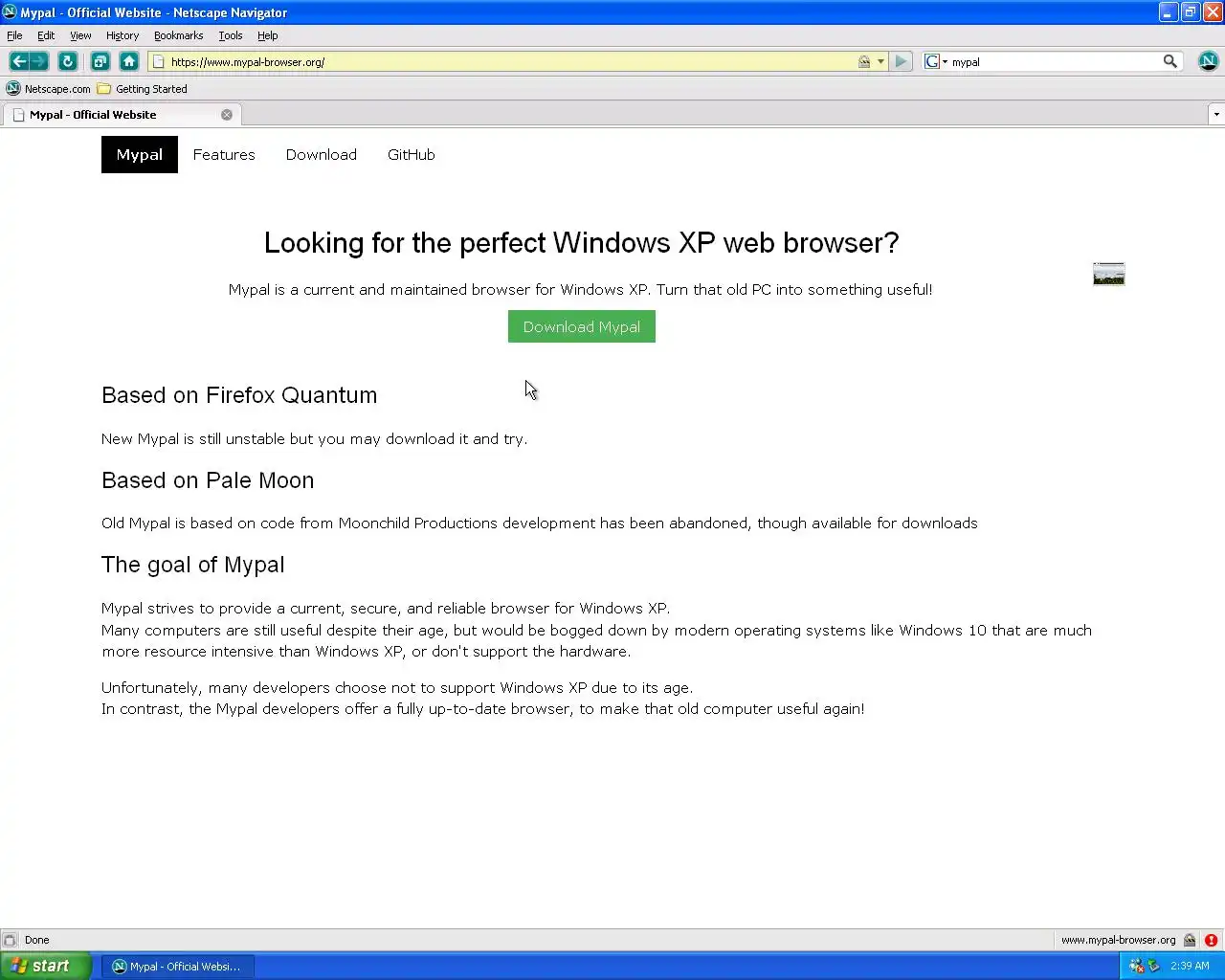Select the Mypal - Official Website tab
The width and height of the screenshot is (1225, 980).
tap(121, 115)
